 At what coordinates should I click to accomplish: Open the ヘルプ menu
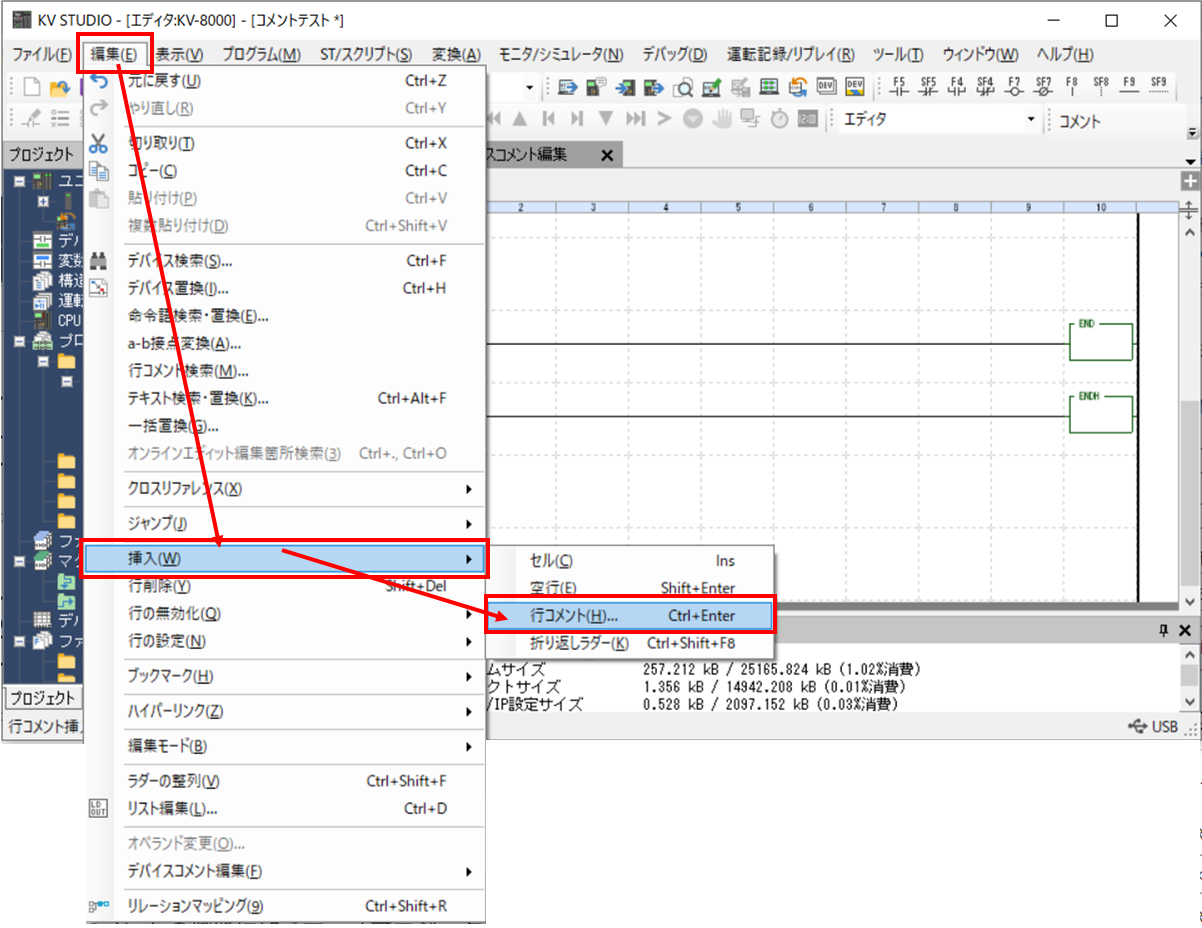[1065, 55]
